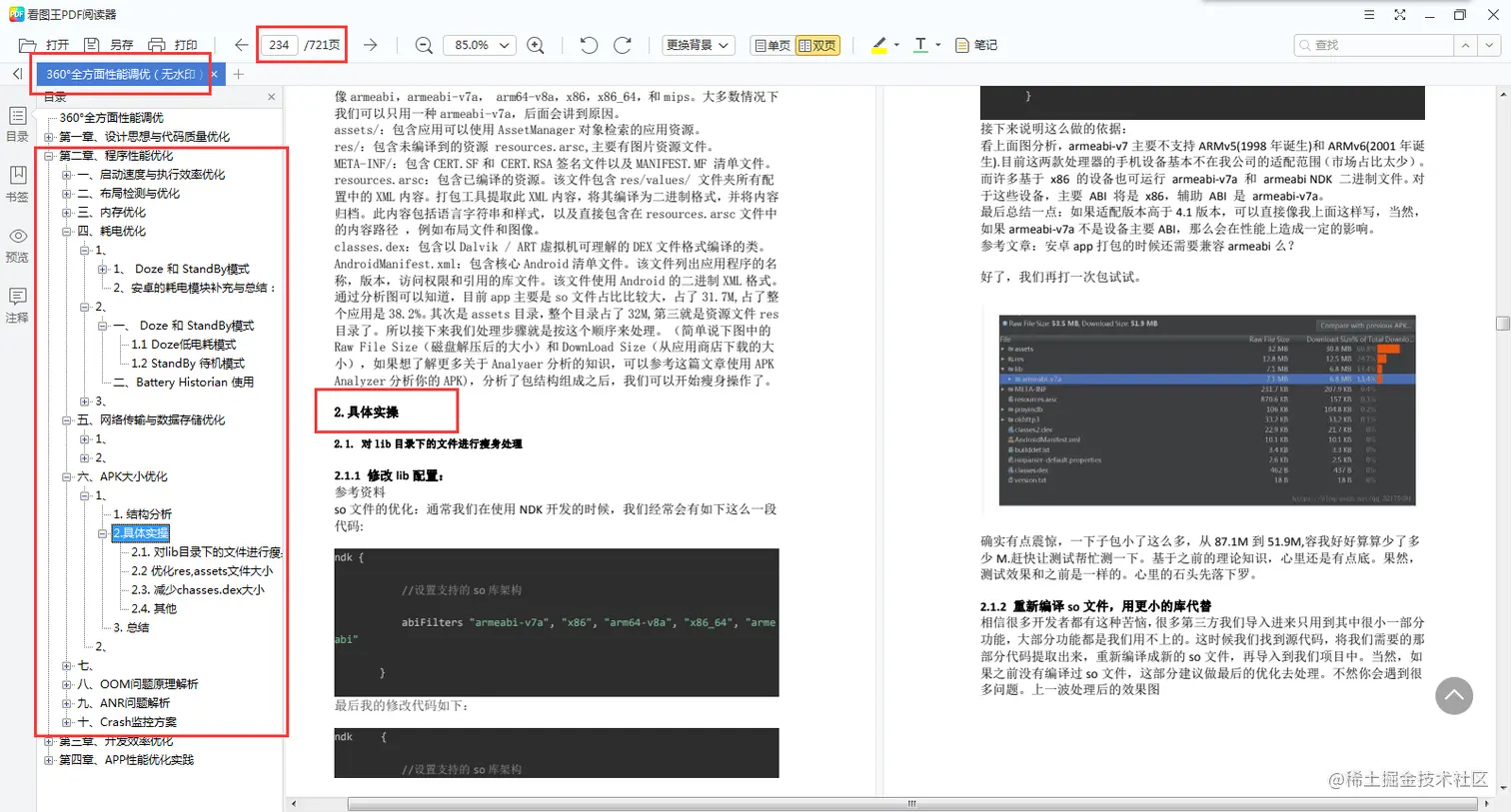Switch to 单页 single page view
Viewport: 1511px width, 812px height.
coord(772,45)
